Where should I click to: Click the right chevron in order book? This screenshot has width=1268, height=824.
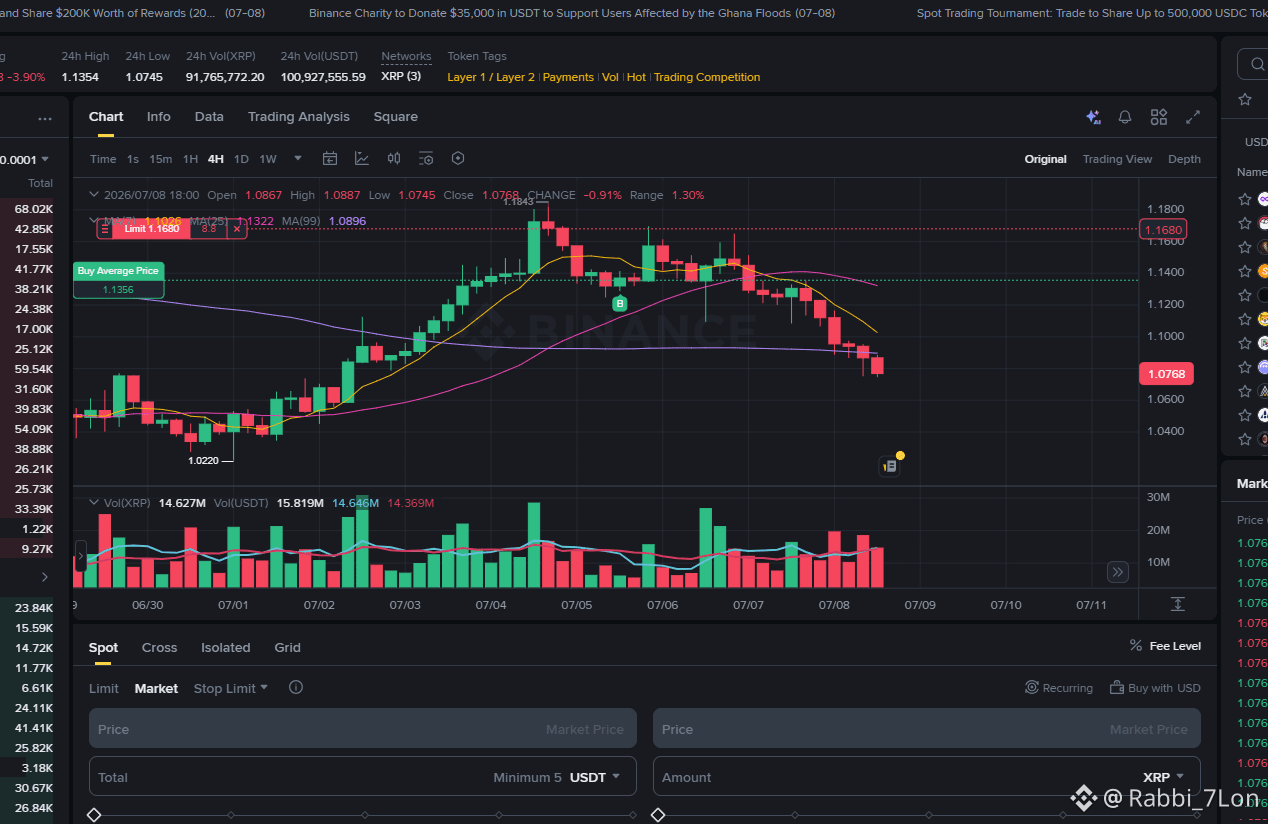pyautogui.click(x=44, y=577)
